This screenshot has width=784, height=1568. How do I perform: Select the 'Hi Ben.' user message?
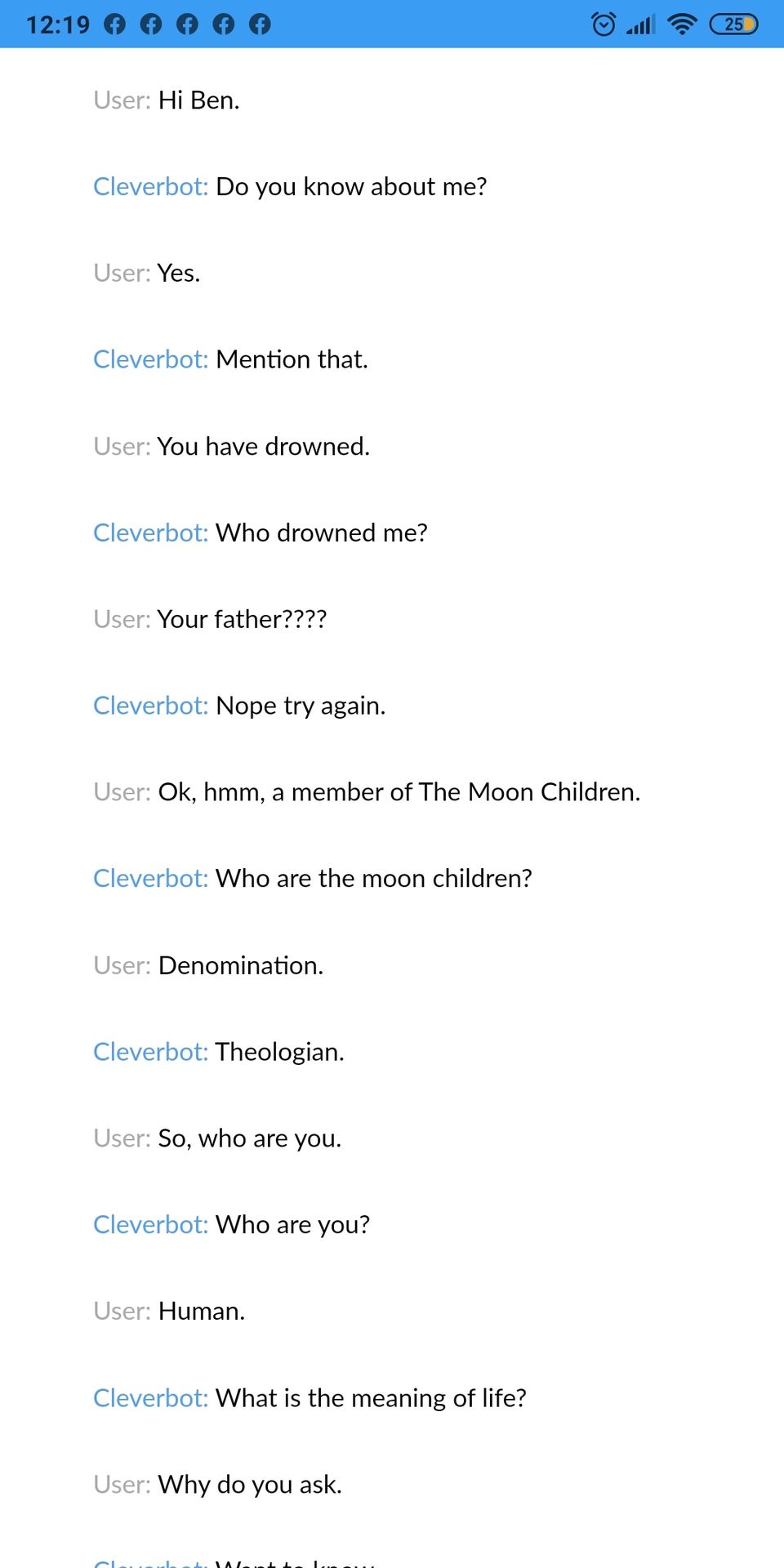198,100
